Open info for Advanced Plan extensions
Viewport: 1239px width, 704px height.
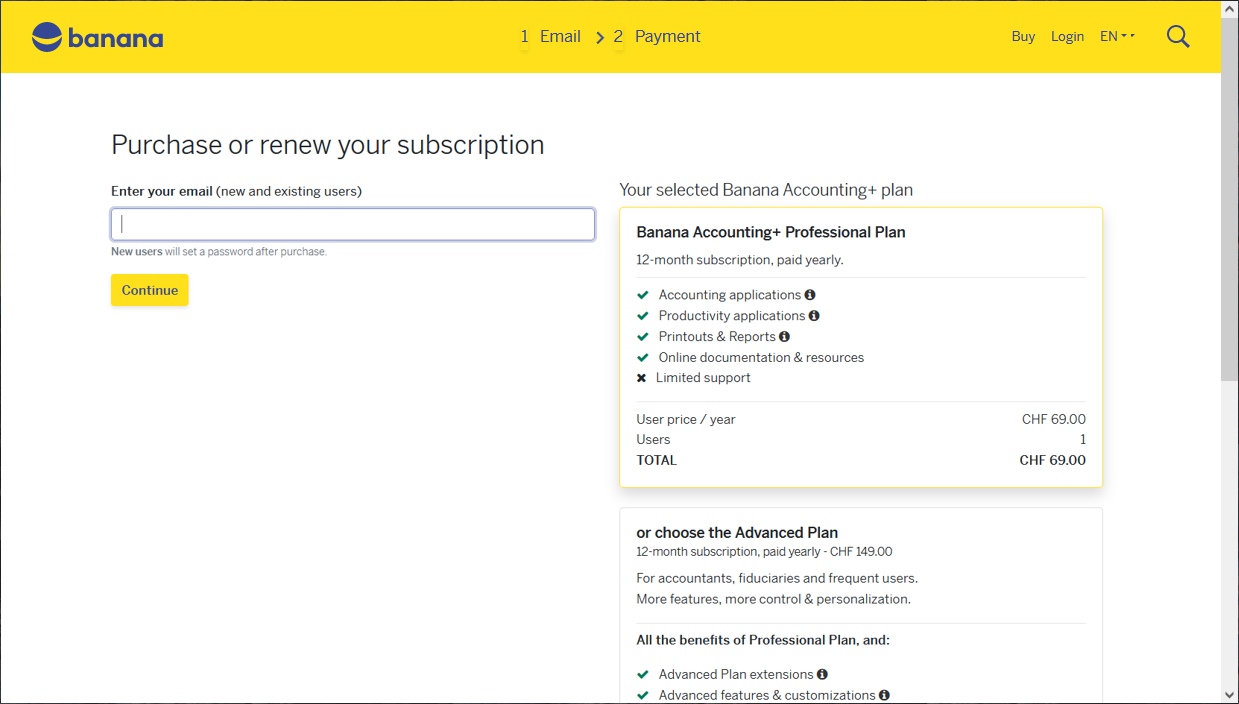[x=823, y=674]
